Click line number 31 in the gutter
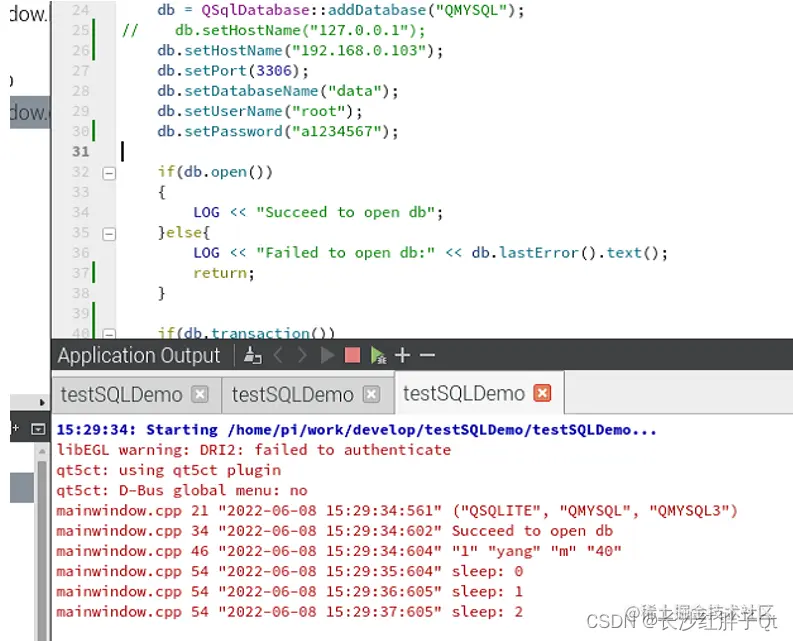Viewport: 793px width, 641px height. point(81,152)
